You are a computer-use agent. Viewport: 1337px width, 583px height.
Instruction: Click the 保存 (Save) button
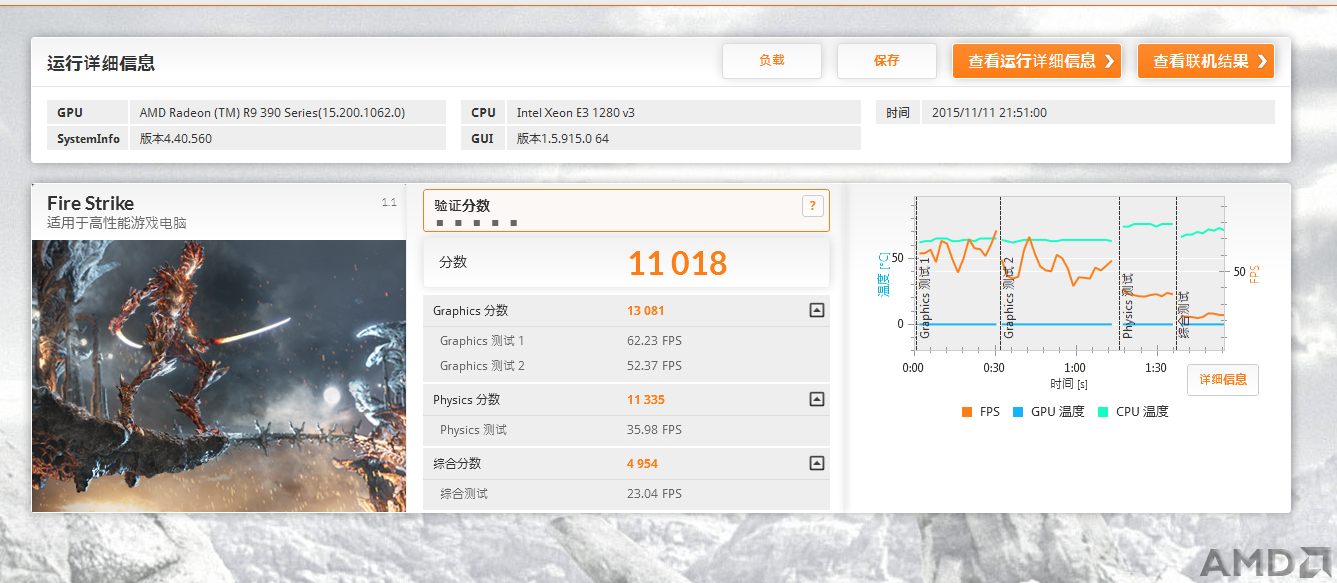coord(886,61)
